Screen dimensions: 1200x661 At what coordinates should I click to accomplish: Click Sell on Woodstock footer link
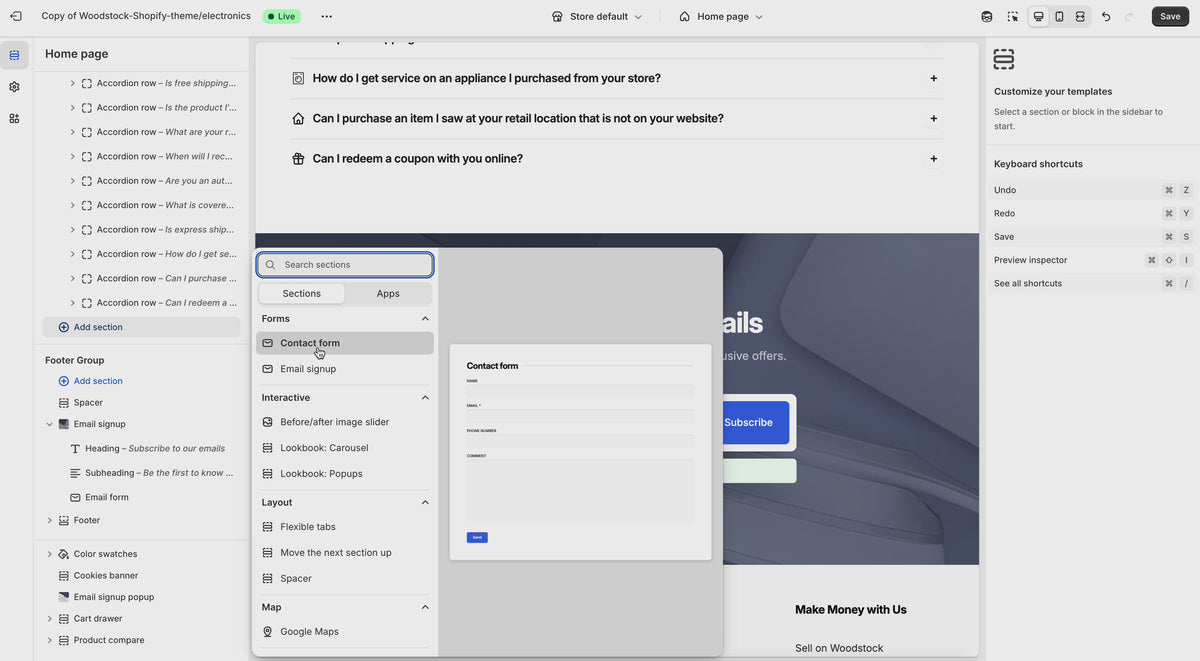click(x=839, y=648)
